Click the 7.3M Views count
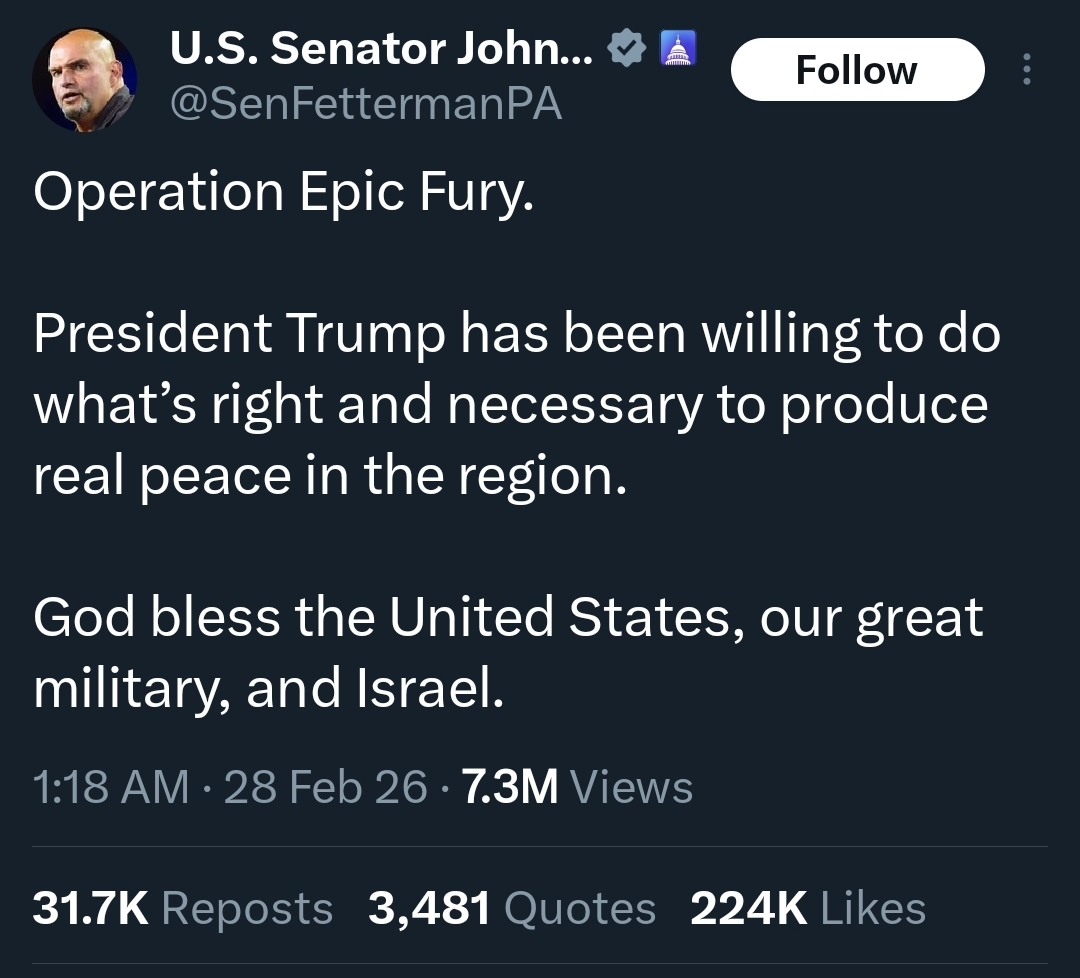The height and width of the screenshot is (978, 1080). tap(577, 787)
